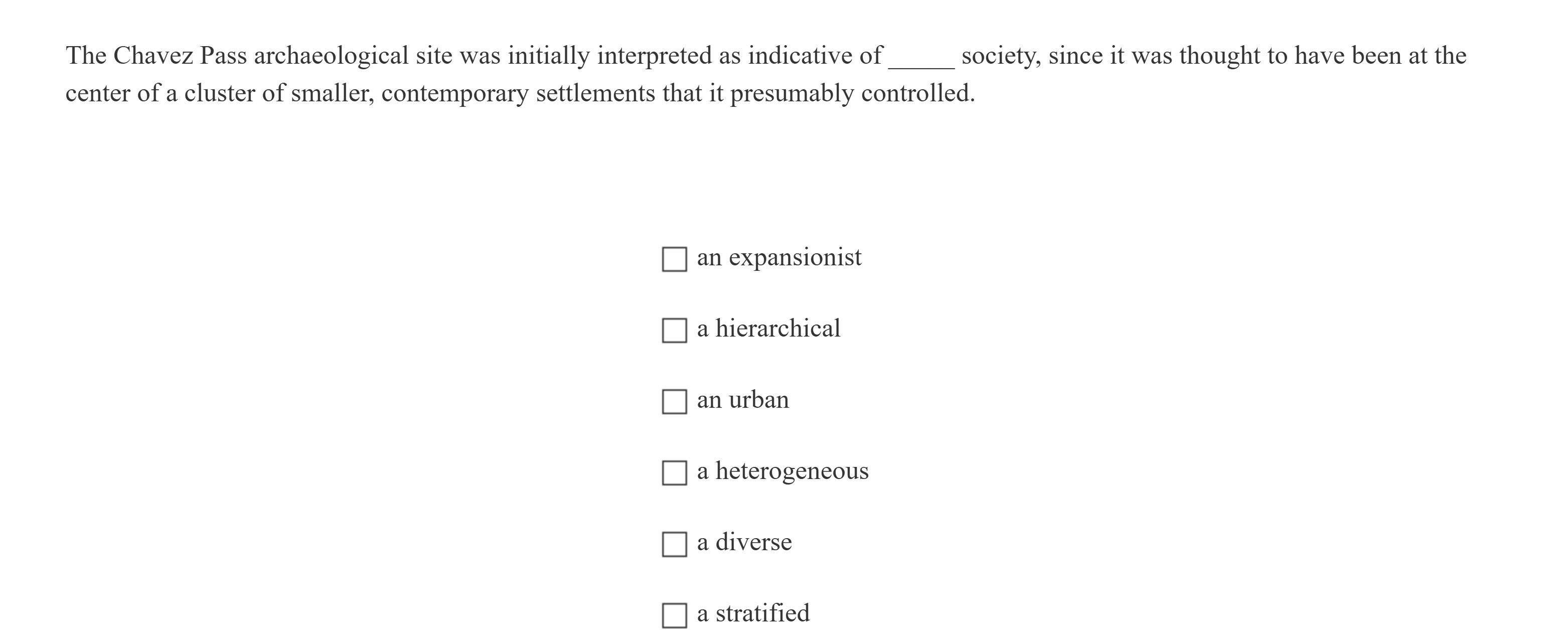Click the 'a heterogeneous' answer label text
Screen dimensions: 1568x643
click(x=782, y=471)
